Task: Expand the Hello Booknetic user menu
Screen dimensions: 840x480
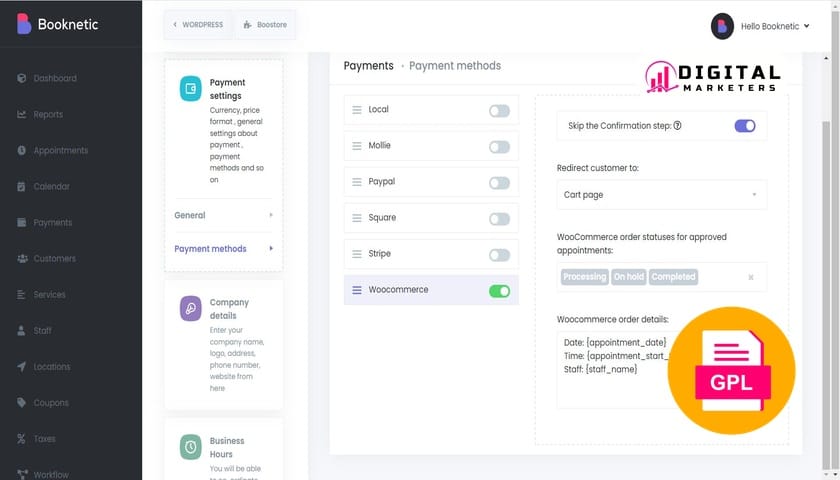Action: [761, 26]
